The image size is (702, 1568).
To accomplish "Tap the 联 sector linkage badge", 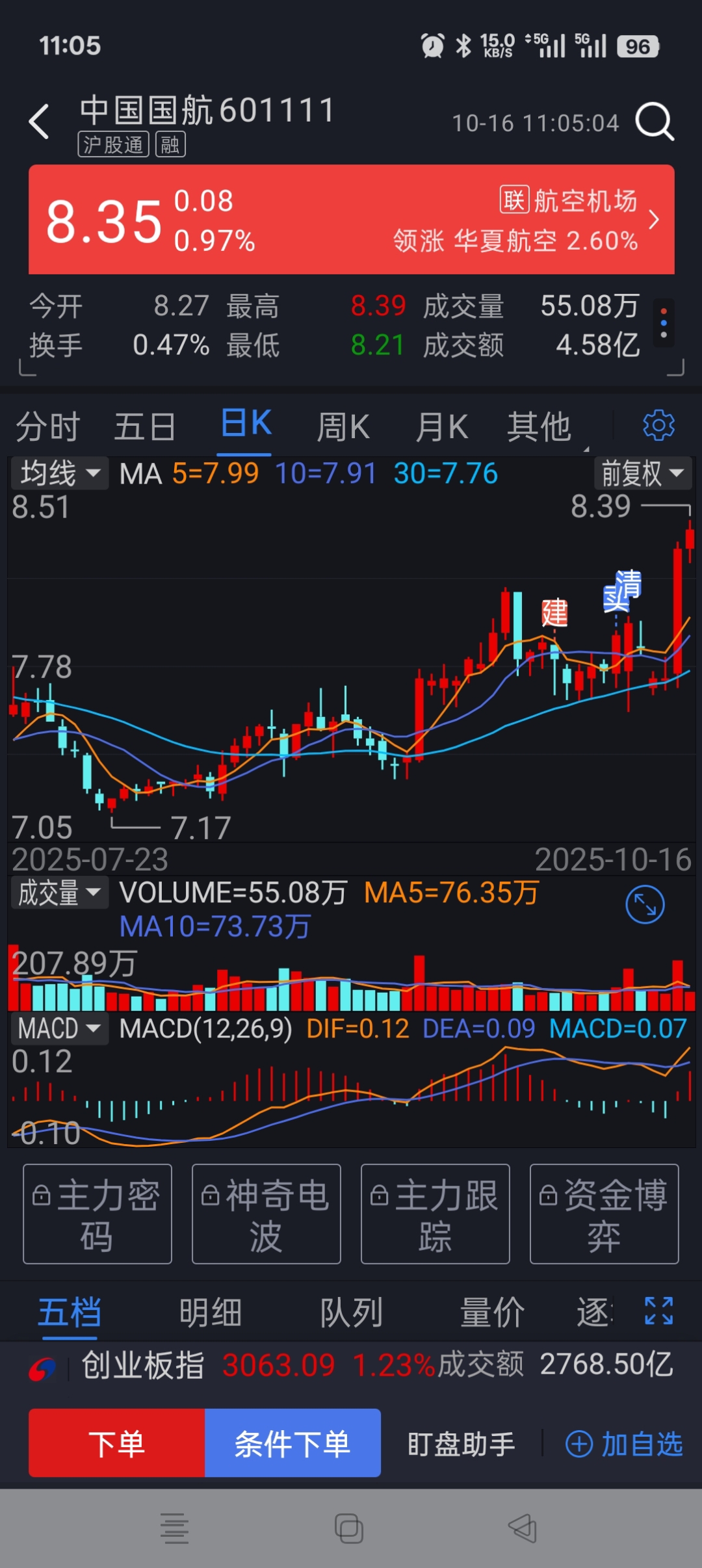I will pyautogui.click(x=514, y=200).
